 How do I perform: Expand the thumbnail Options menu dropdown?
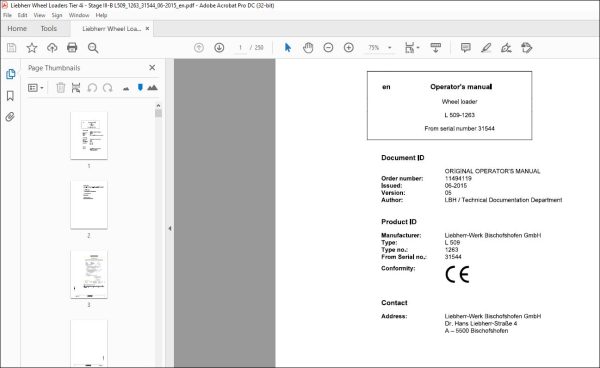point(36,88)
